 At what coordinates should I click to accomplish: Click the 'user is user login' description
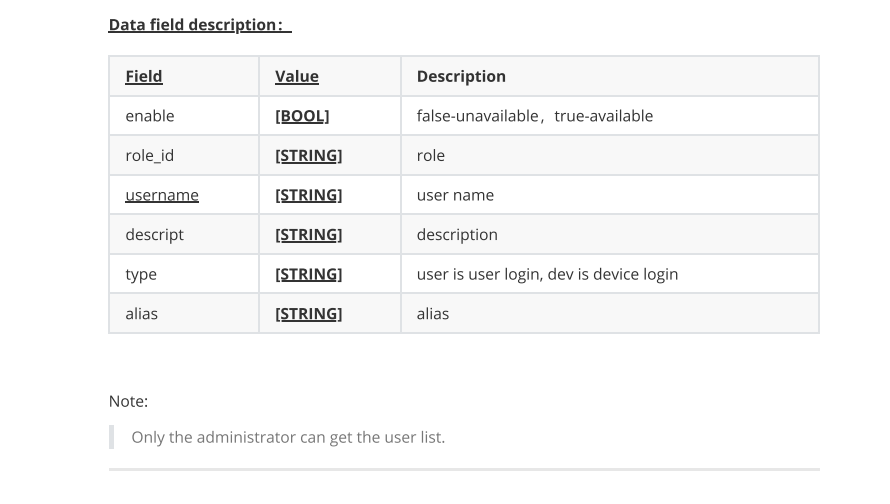coord(547,274)
